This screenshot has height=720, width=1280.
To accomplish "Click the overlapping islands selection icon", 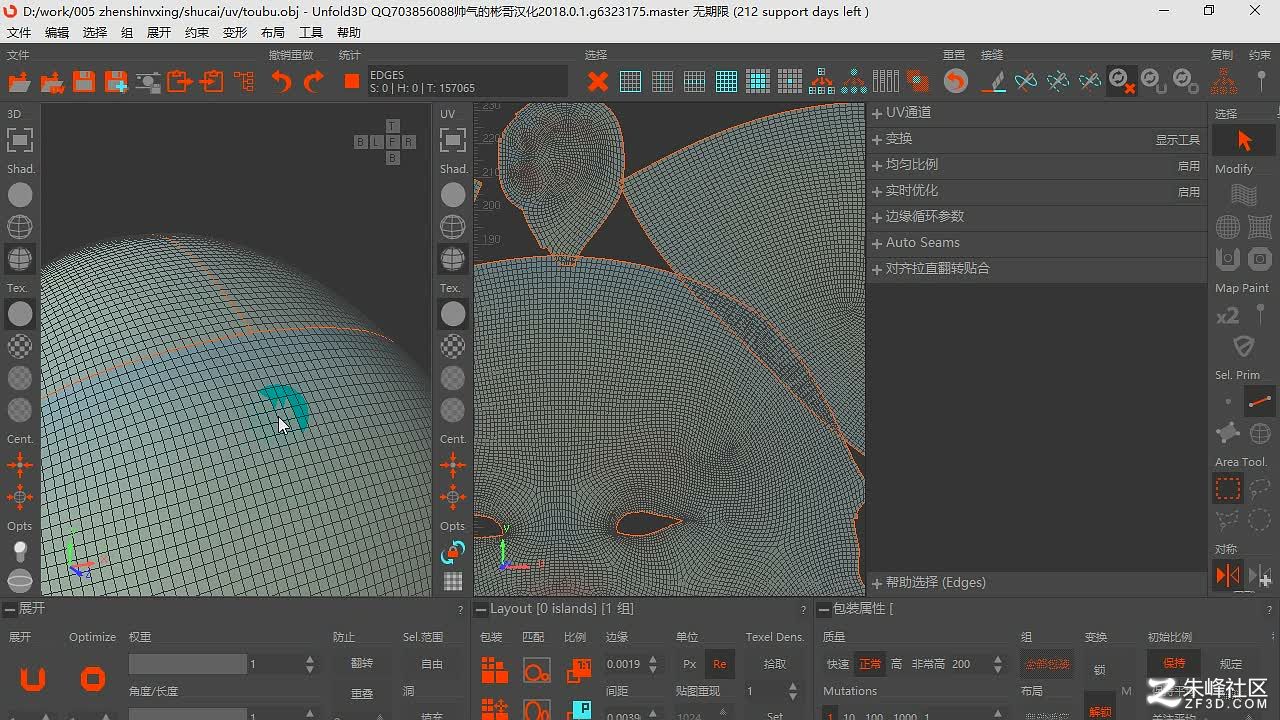I will coord(918,82).
